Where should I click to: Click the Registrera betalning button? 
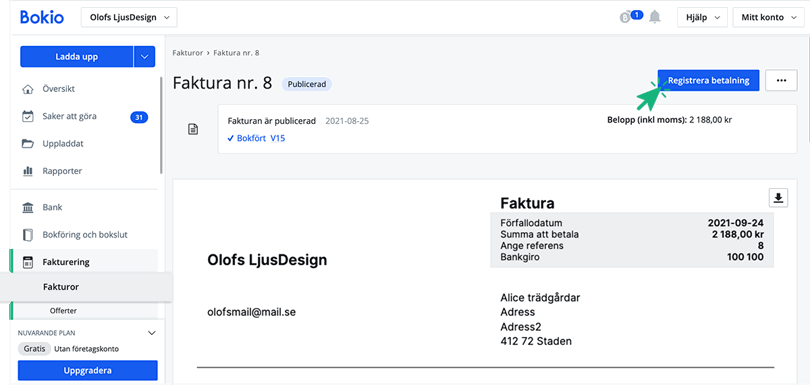point(708,81)
